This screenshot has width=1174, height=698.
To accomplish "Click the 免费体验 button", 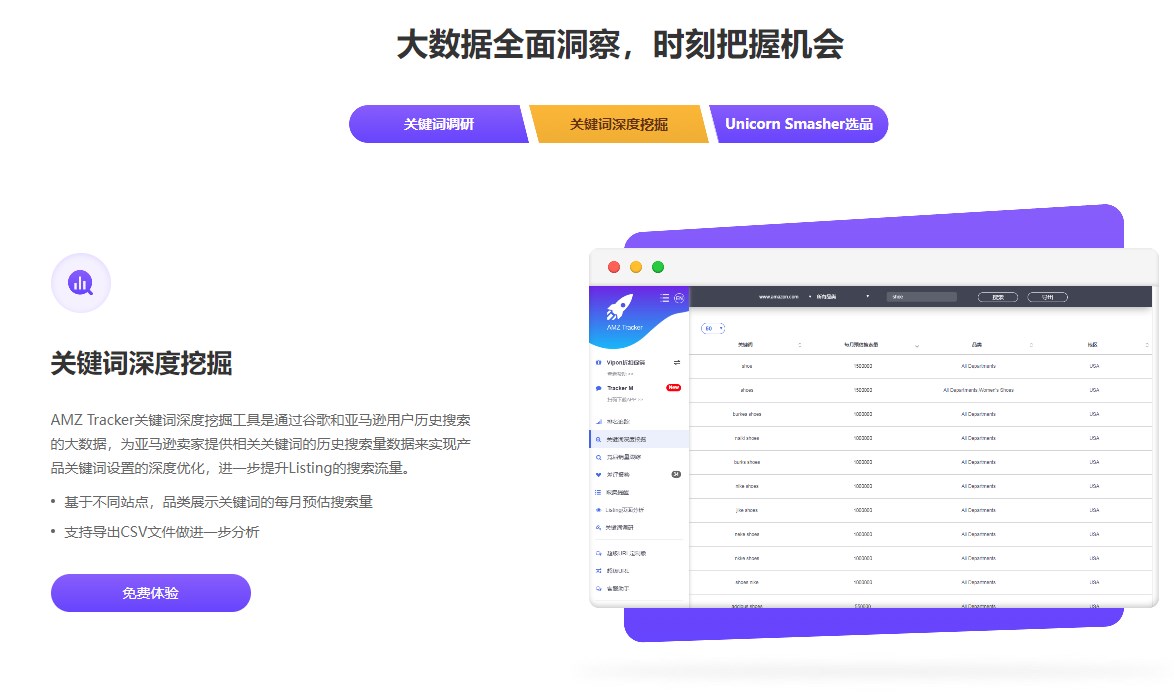I will [x=150, y=593].
